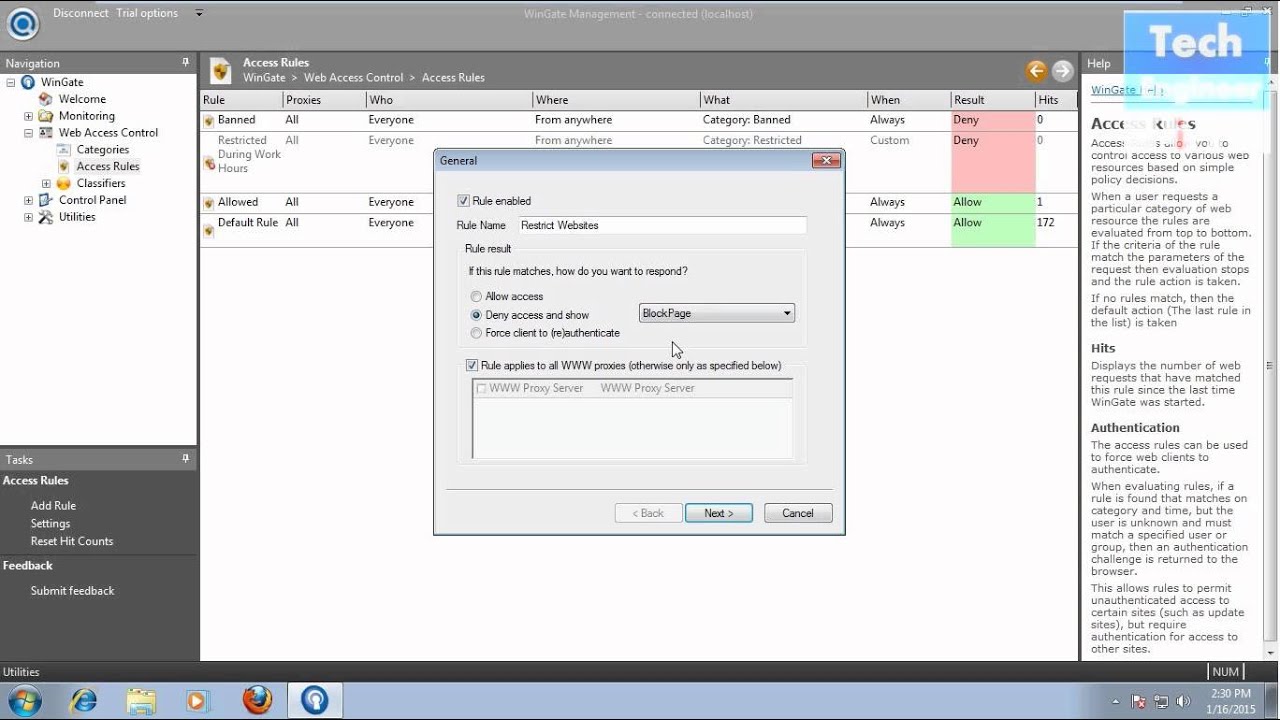Click the volume icon in system tray
1280x720 pixels.
pos(1184,702)
